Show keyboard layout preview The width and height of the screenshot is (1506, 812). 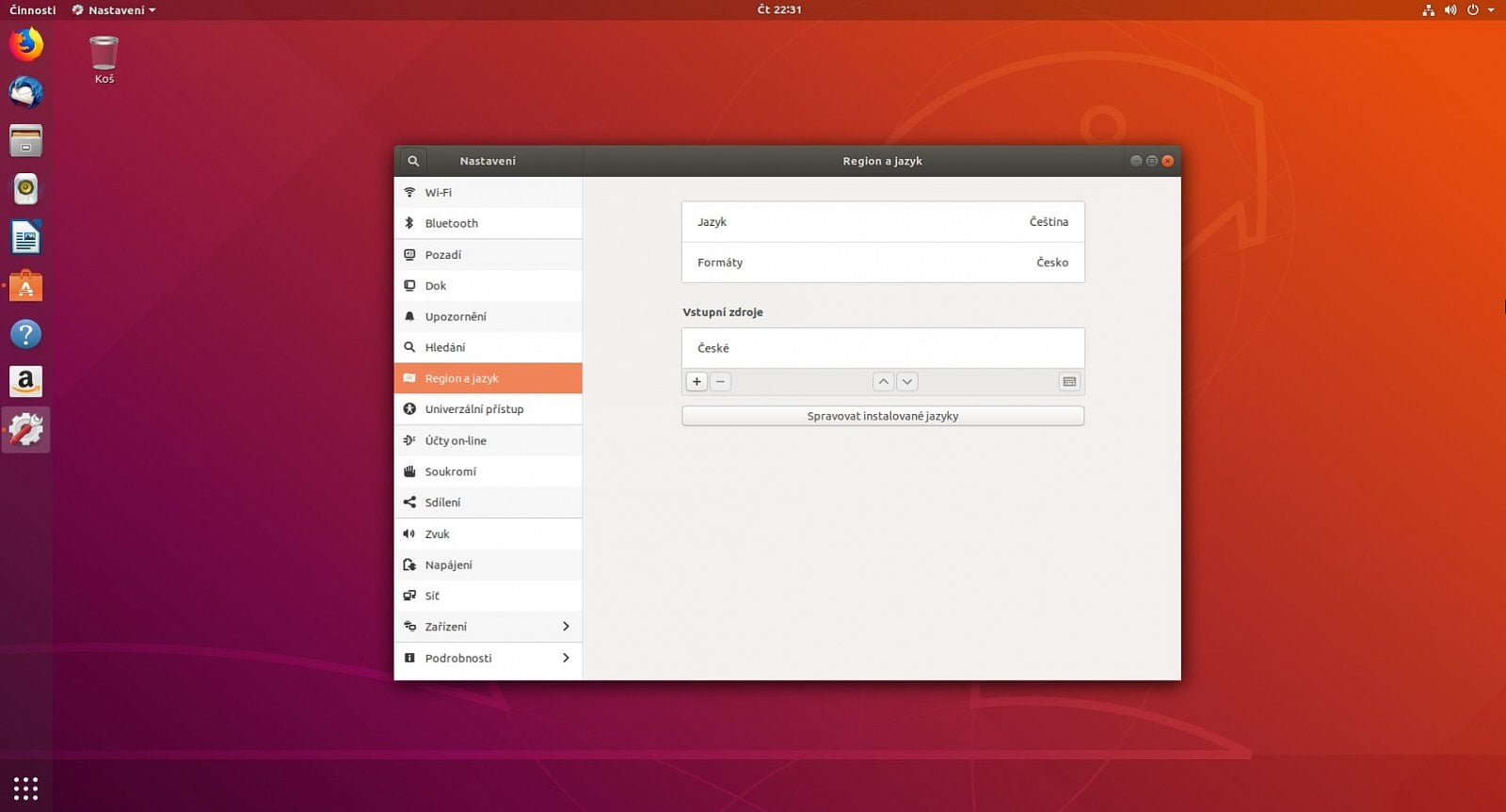pos(1069,382)
